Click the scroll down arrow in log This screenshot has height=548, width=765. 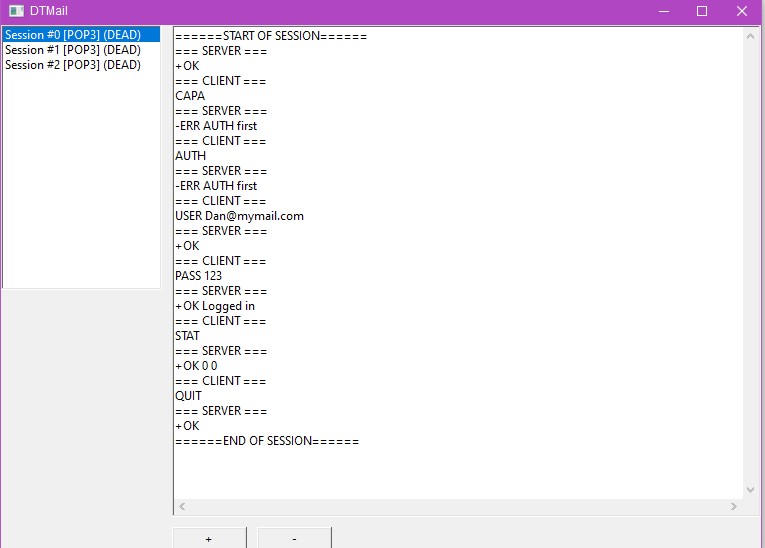click(x=750, y=489)
